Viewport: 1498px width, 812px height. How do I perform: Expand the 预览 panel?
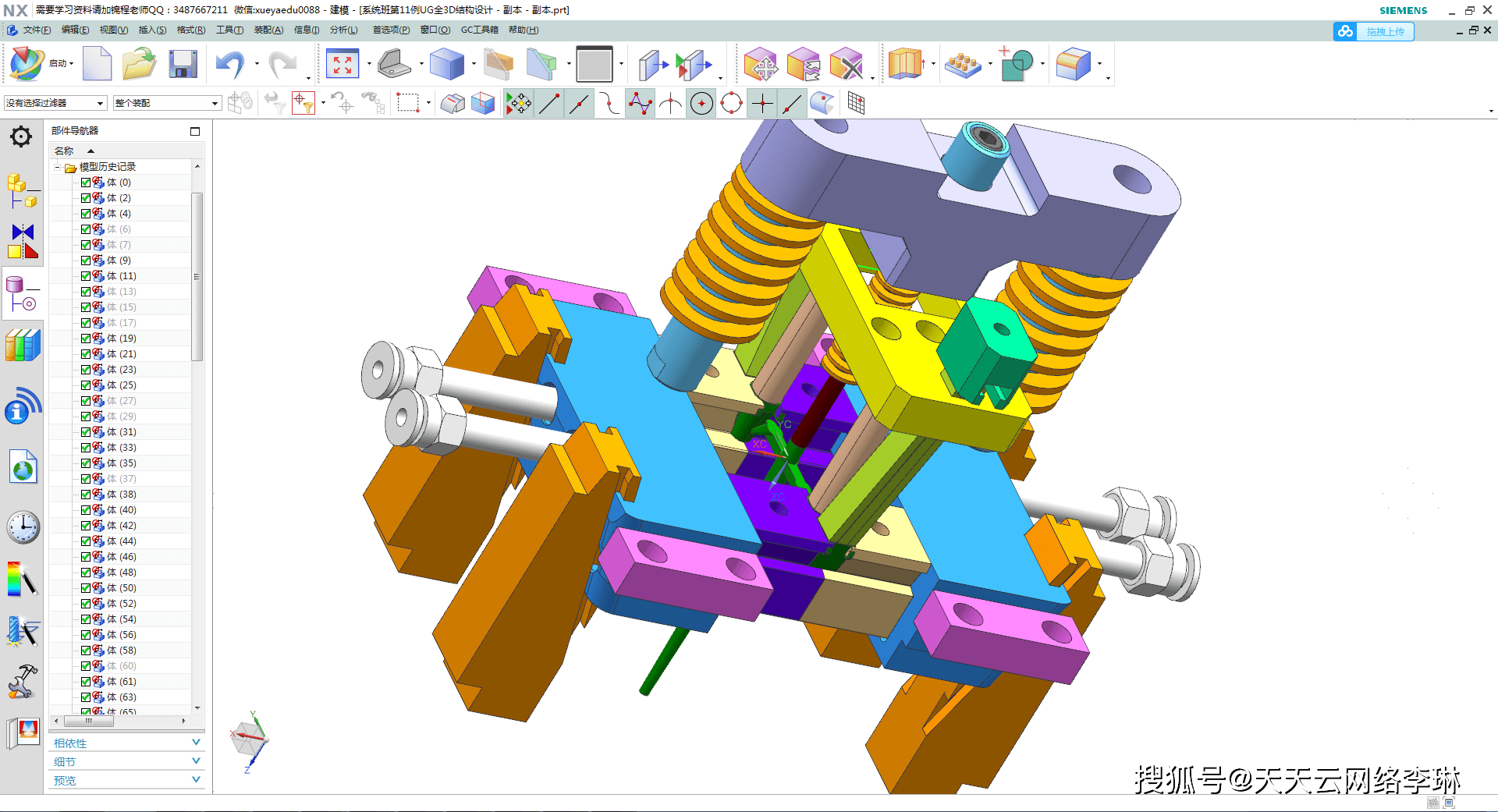click(x=126, y=780)
